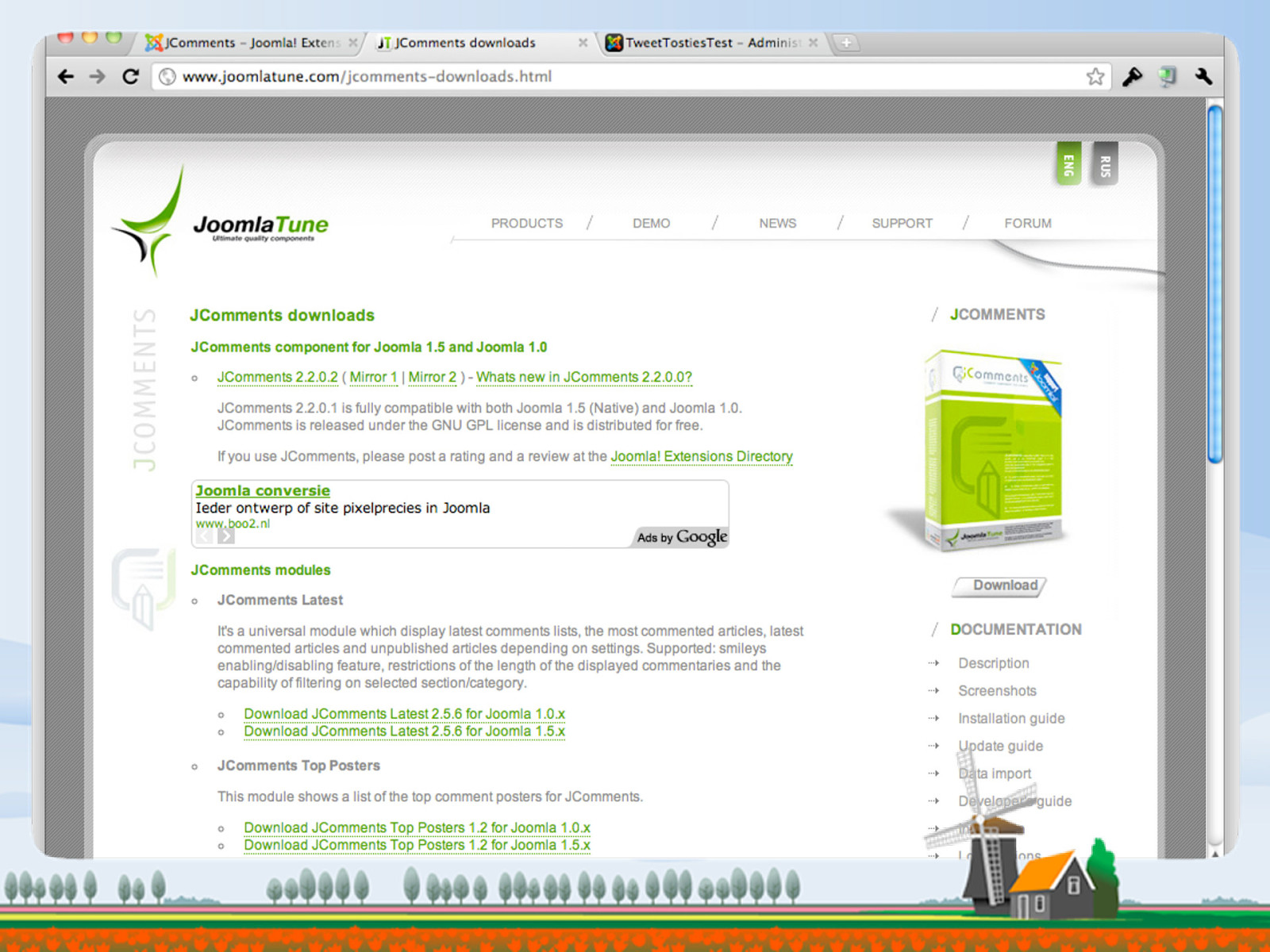Click the Joomla conversie ad title
1270x952 pixels.
[263, 491]
